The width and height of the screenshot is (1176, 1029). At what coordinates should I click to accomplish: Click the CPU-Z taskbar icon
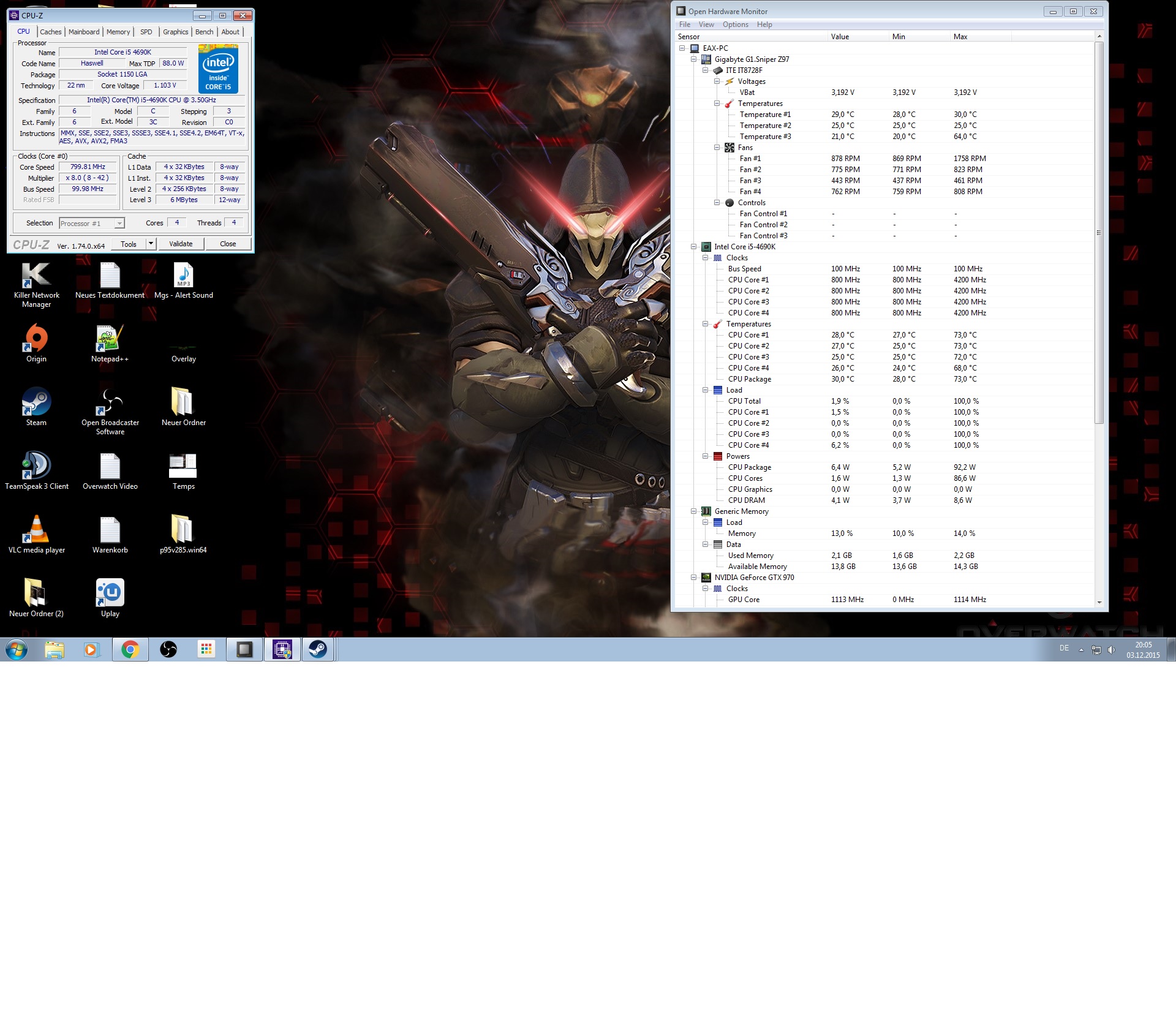tap(282, 649)
